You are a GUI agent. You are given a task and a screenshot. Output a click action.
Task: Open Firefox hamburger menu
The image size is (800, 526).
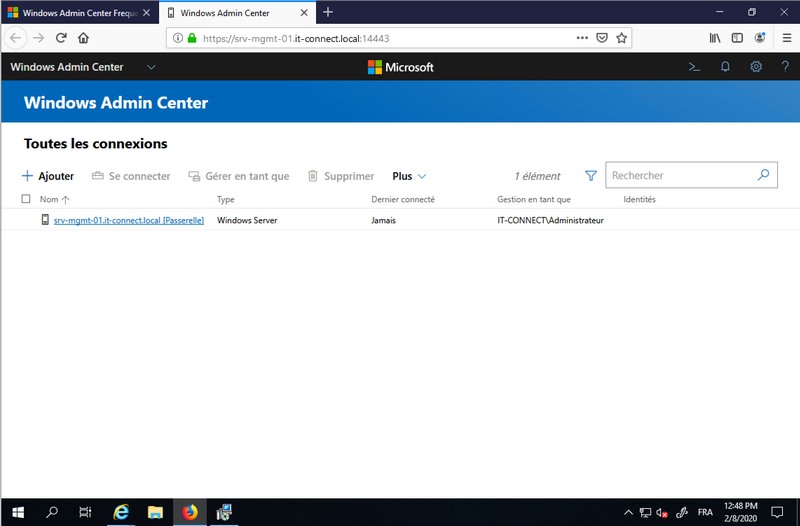tap(787, 38)
